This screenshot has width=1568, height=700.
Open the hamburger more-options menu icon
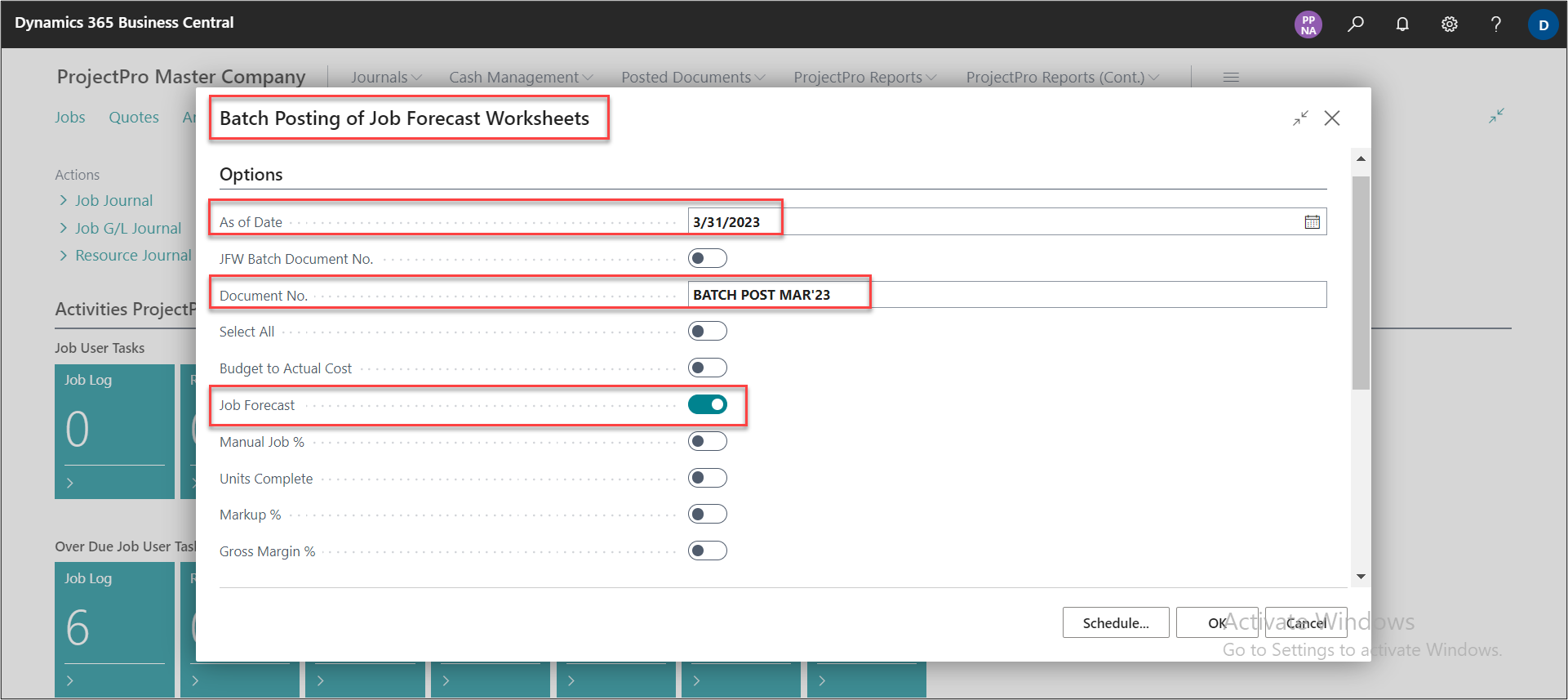(1231, 78)
